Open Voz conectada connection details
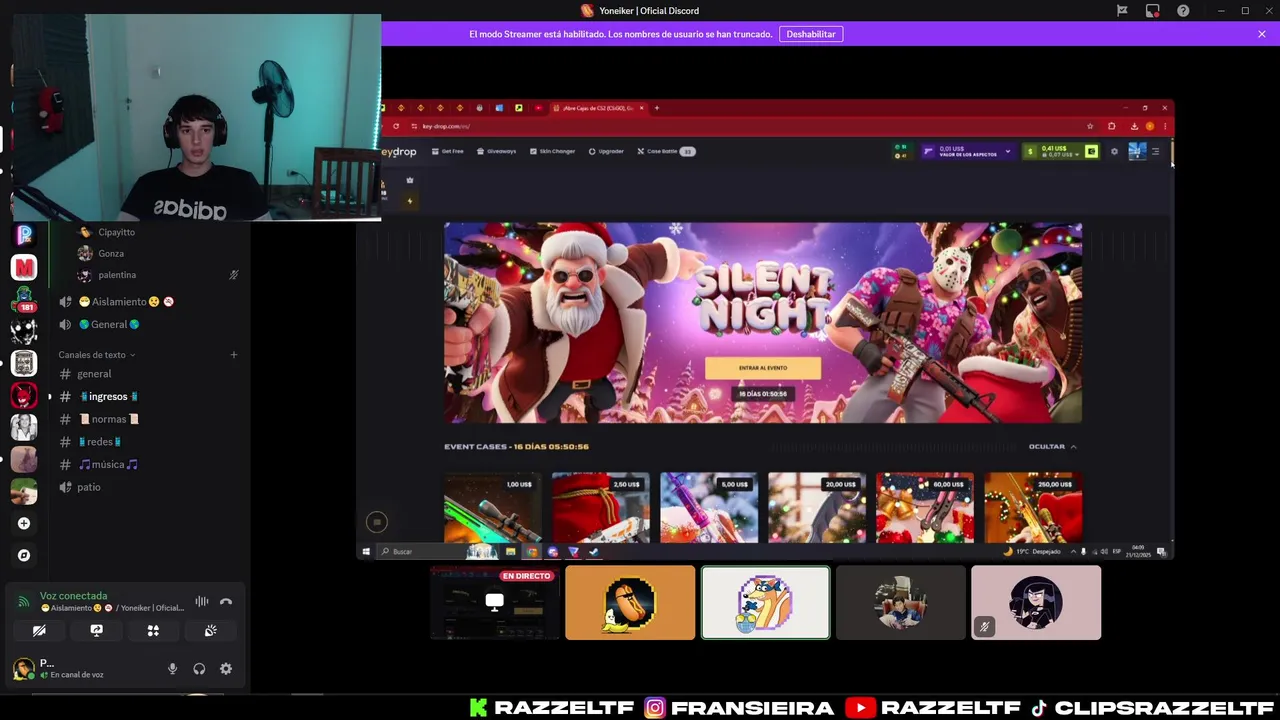Image resolution: width=1280 pixels, height=720 pixels. [73, 596]
